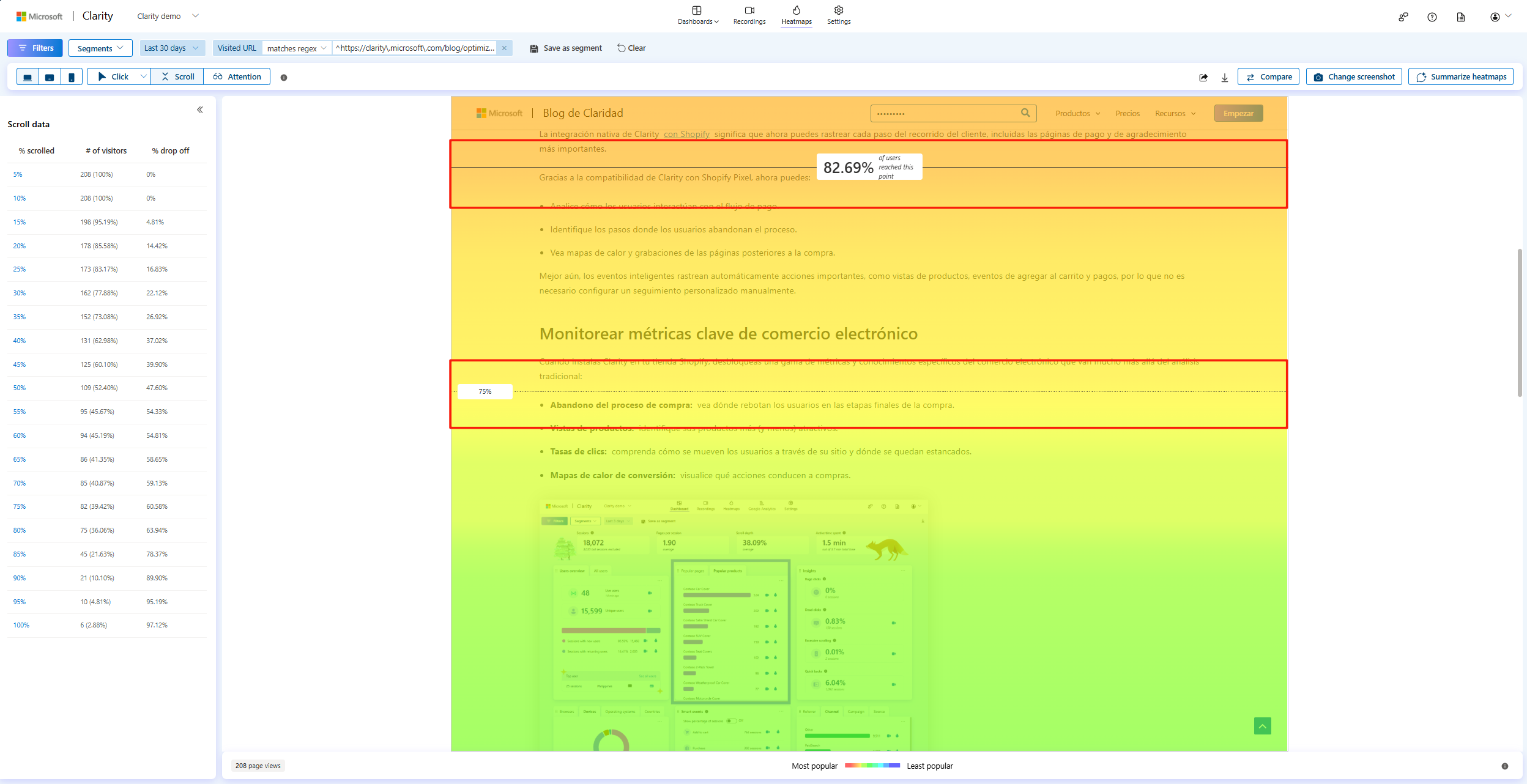Click the info icon beside Attention
This screenshot has height=784, width=1527.
tap(284, 76)
